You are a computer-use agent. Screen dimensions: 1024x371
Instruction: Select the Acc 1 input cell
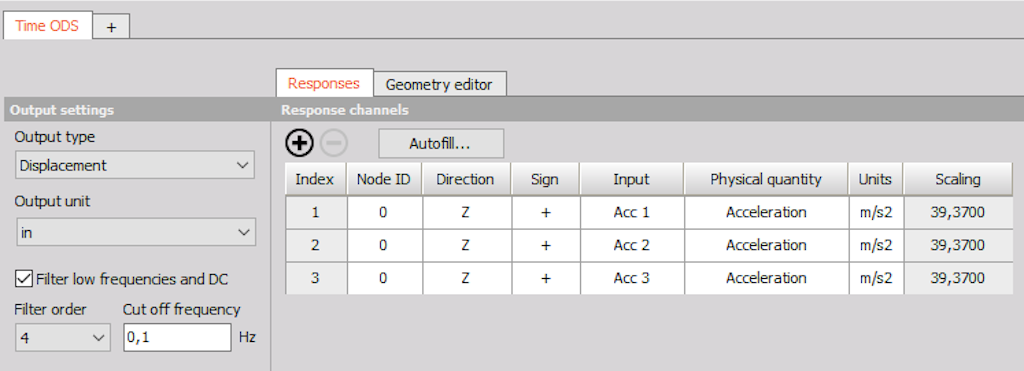coord(632,212)
